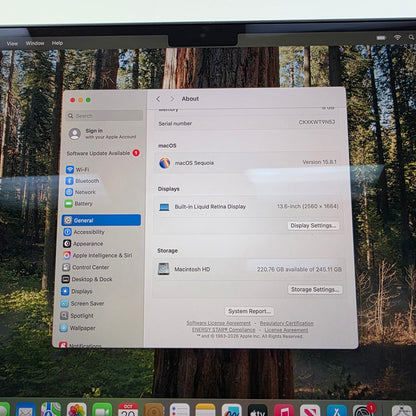This screenshot has width=416, height=416.
Task: Launch Music from the Dock
Action: tap(284, 410)
